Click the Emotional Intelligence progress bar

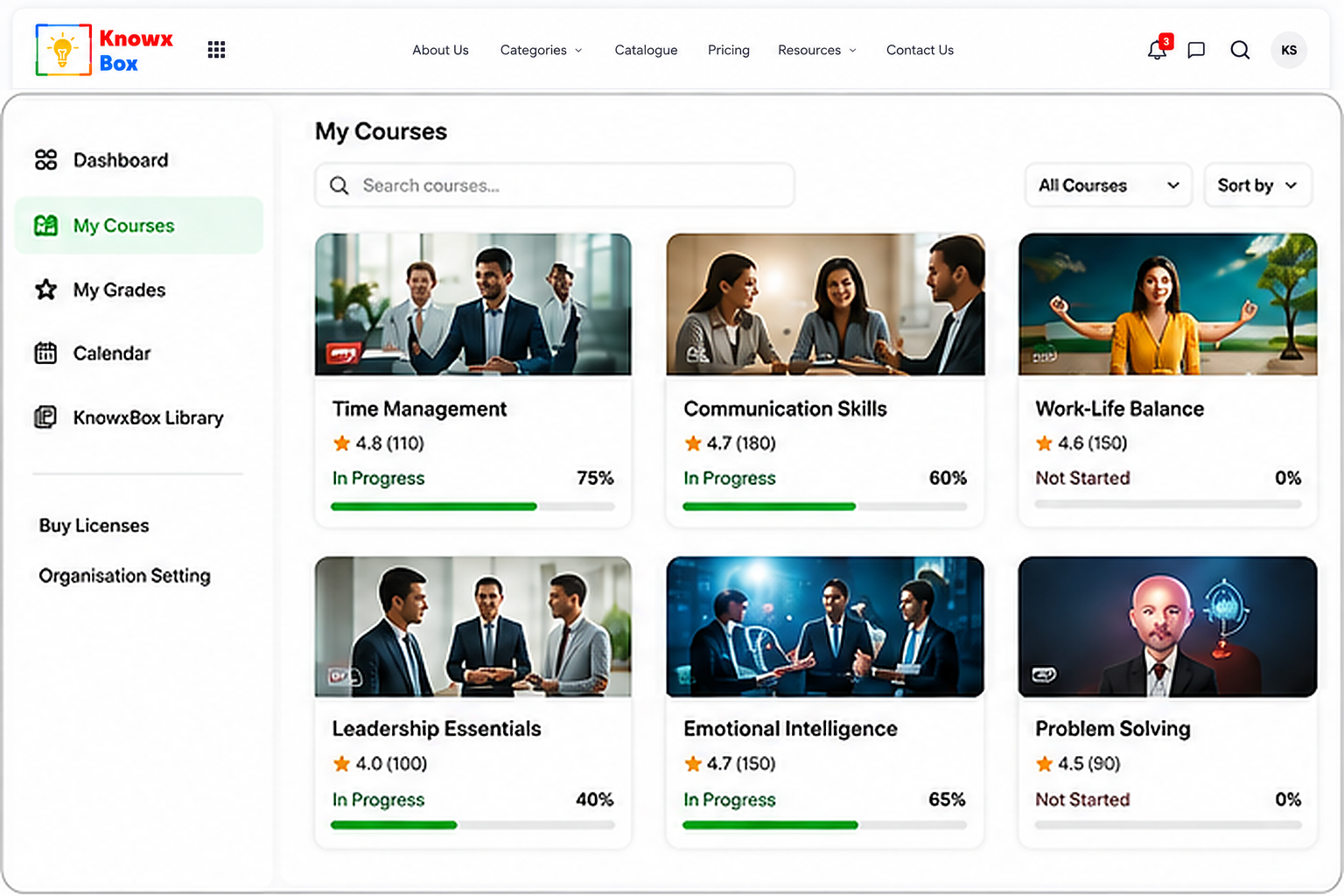click(x=824, y=825)
